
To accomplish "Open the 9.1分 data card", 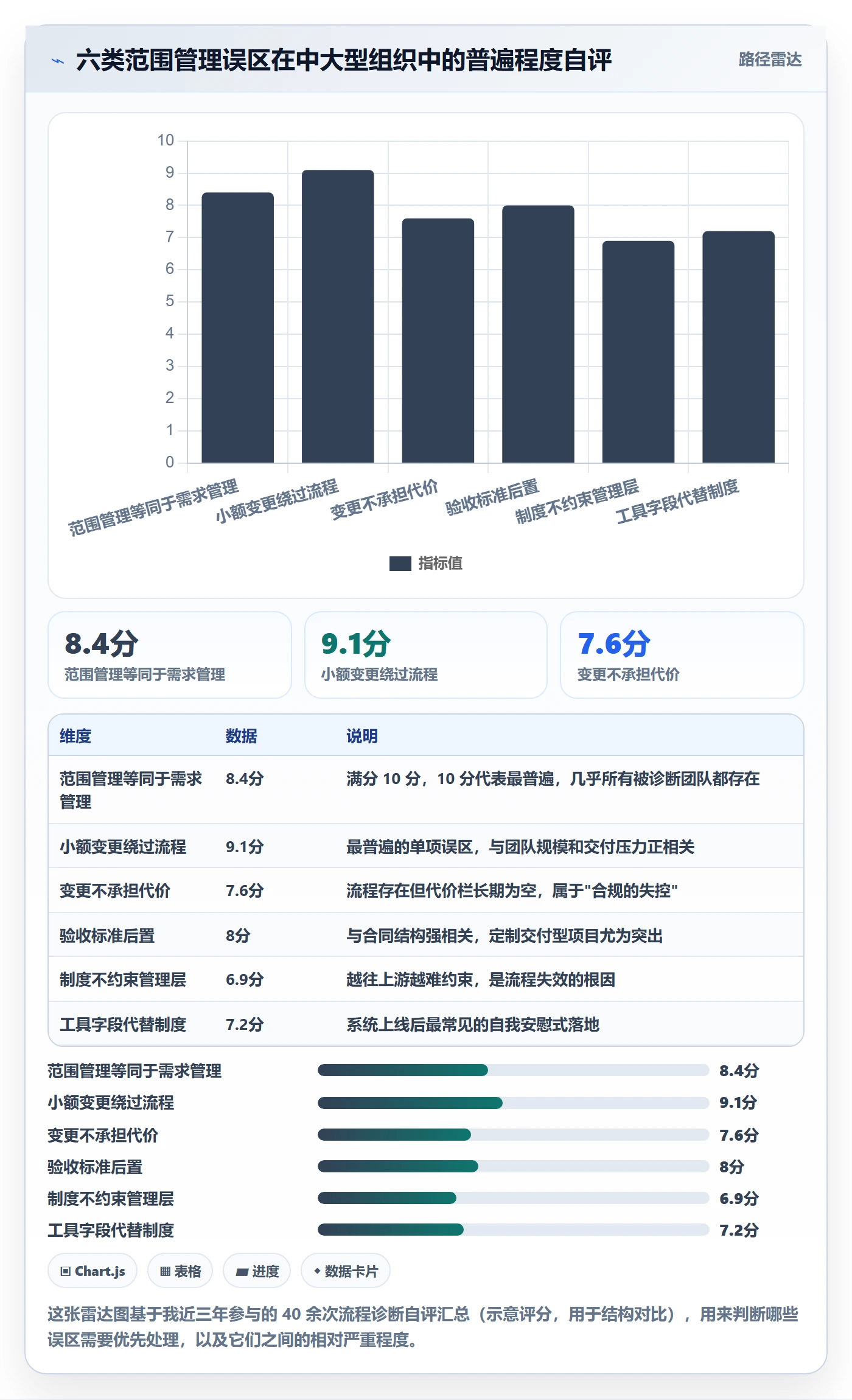I will [426, 655].
